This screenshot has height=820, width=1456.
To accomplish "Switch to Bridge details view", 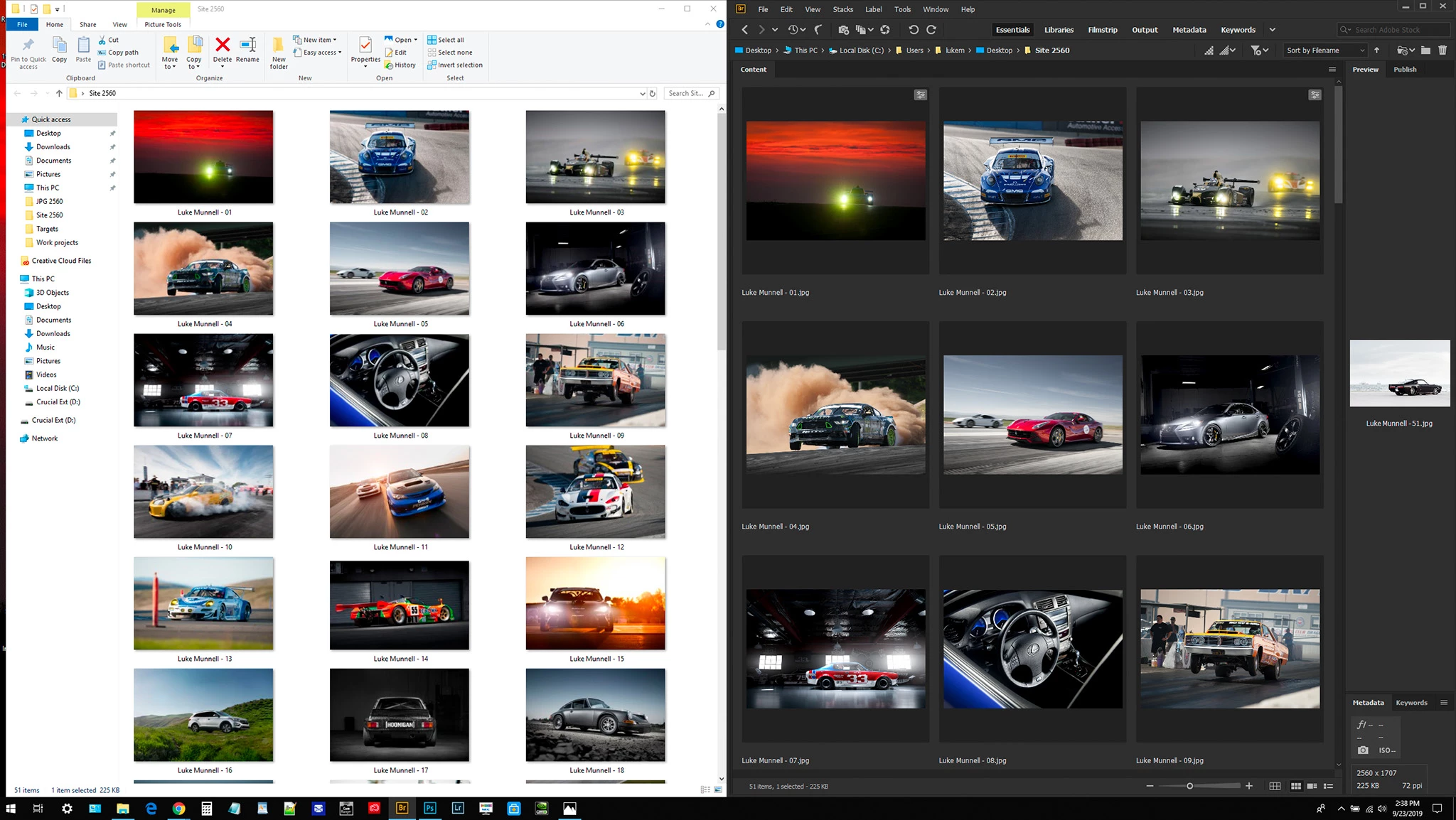I will [x=1312, y=786].
